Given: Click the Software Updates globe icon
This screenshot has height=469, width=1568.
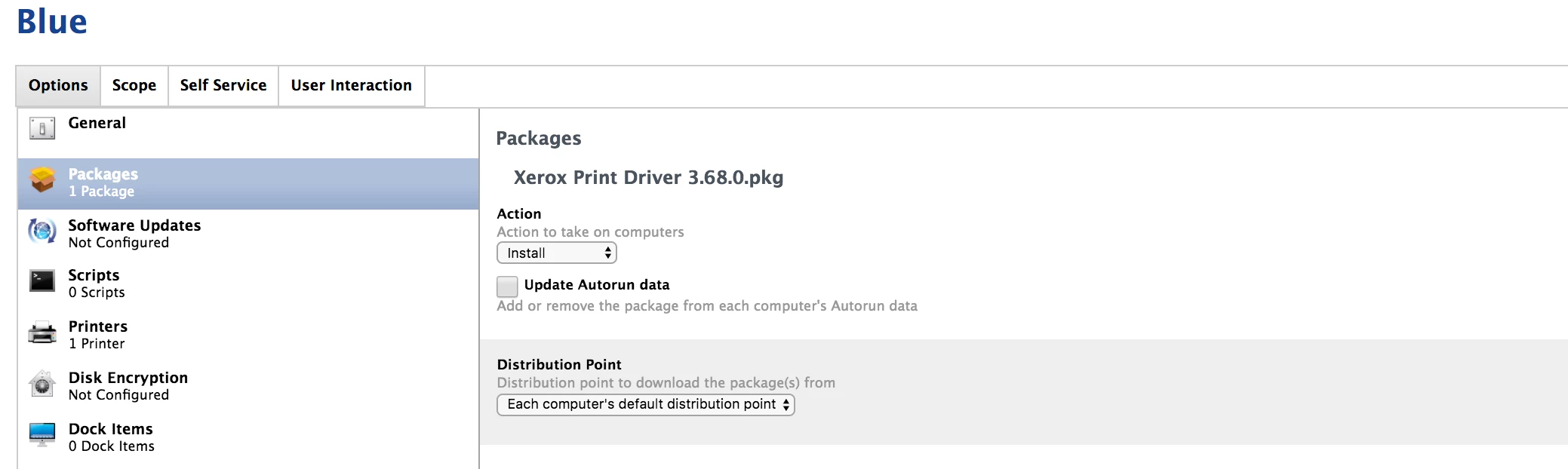Looking at the screenshot, I should [x=42, y=231].
